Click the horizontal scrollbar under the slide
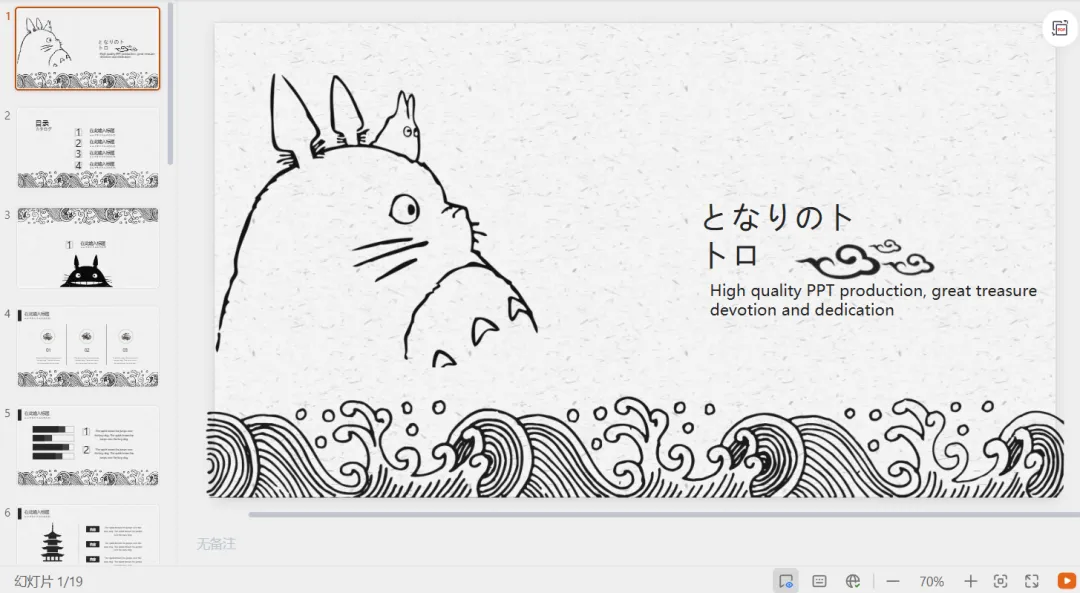The image size is (1080, 593). (664, 514)
